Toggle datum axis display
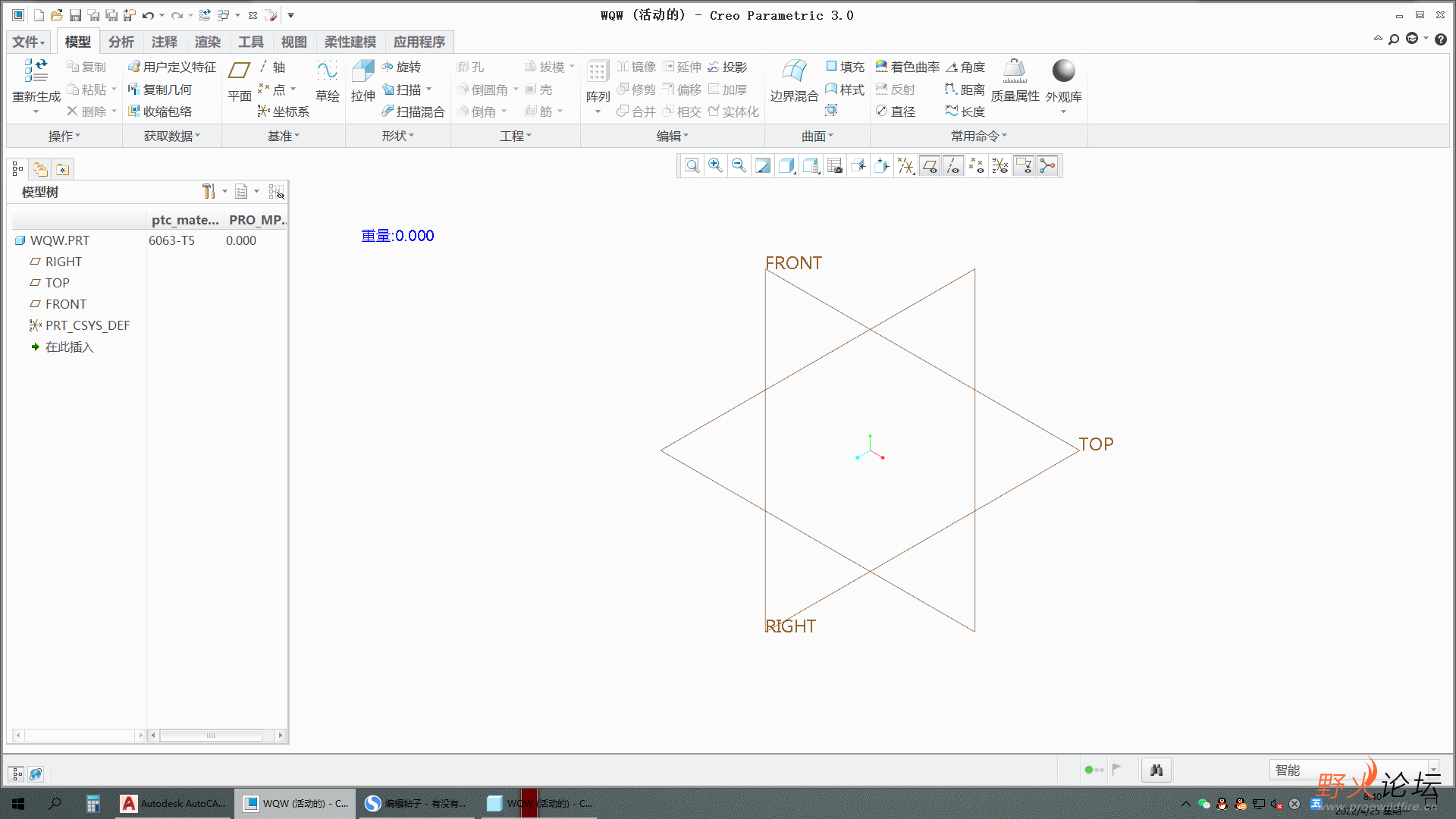 point(953,166)
